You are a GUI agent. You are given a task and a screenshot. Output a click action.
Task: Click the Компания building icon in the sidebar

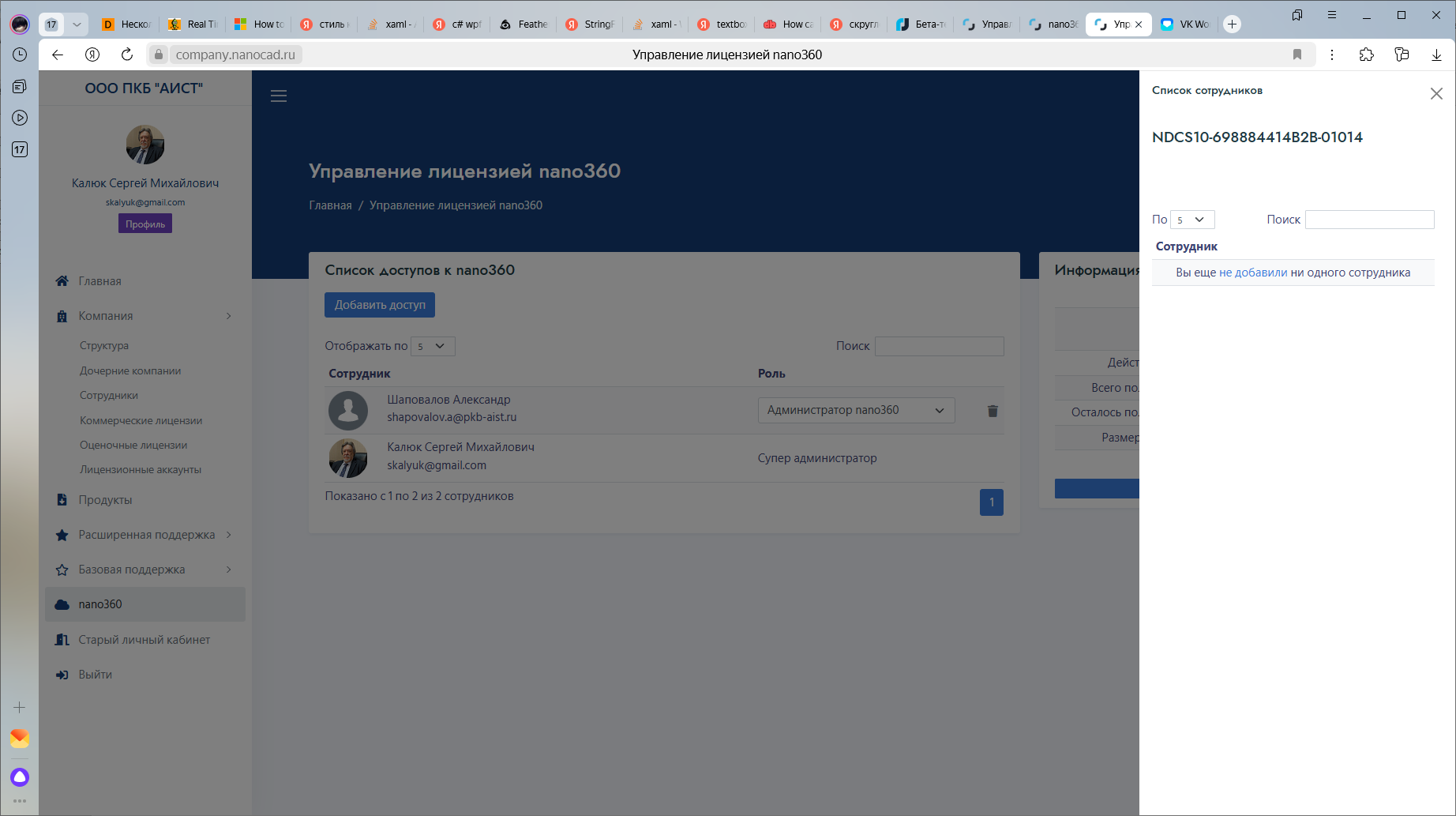pos(62,316)
